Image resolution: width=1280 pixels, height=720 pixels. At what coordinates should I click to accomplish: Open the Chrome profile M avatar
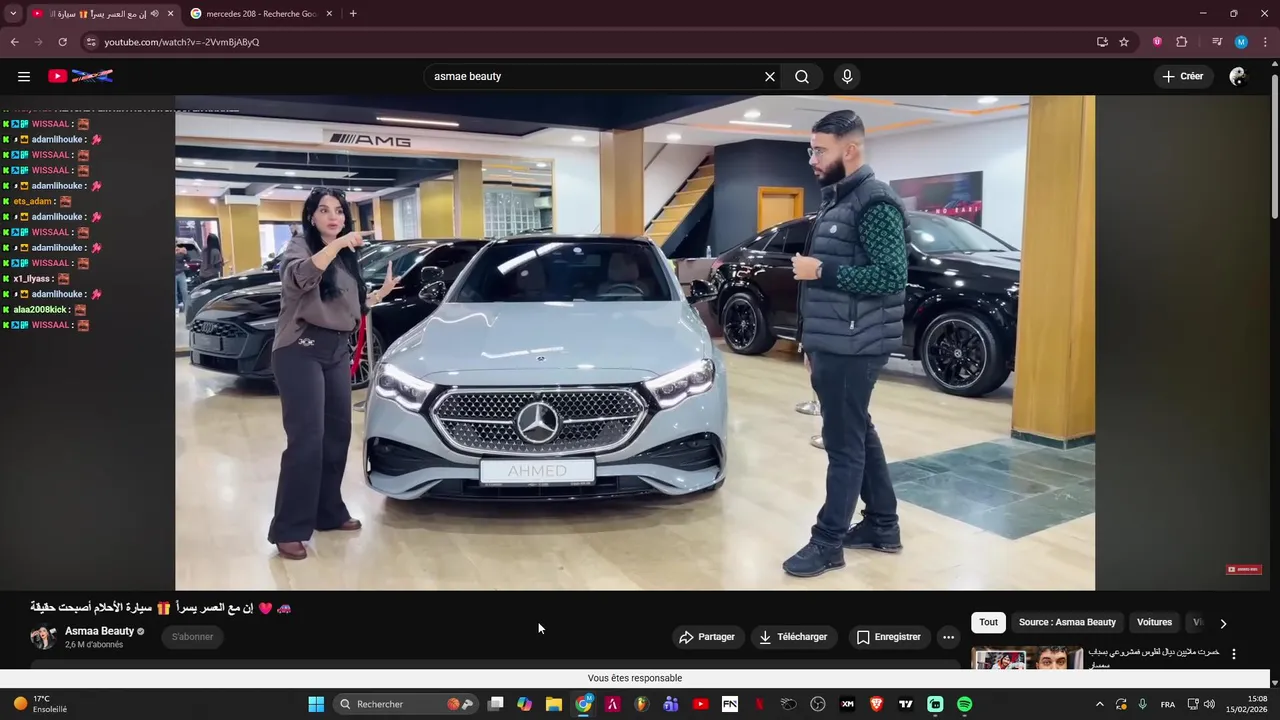(1241, 42)
